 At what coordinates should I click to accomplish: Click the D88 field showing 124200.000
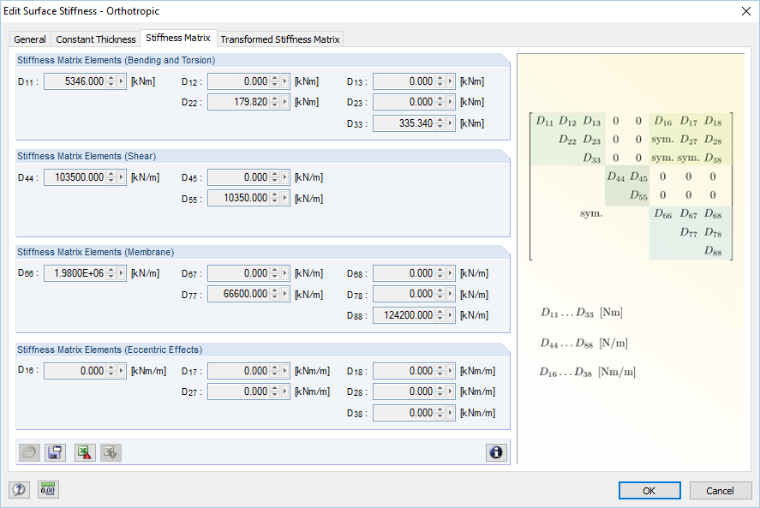pos(404,316)
